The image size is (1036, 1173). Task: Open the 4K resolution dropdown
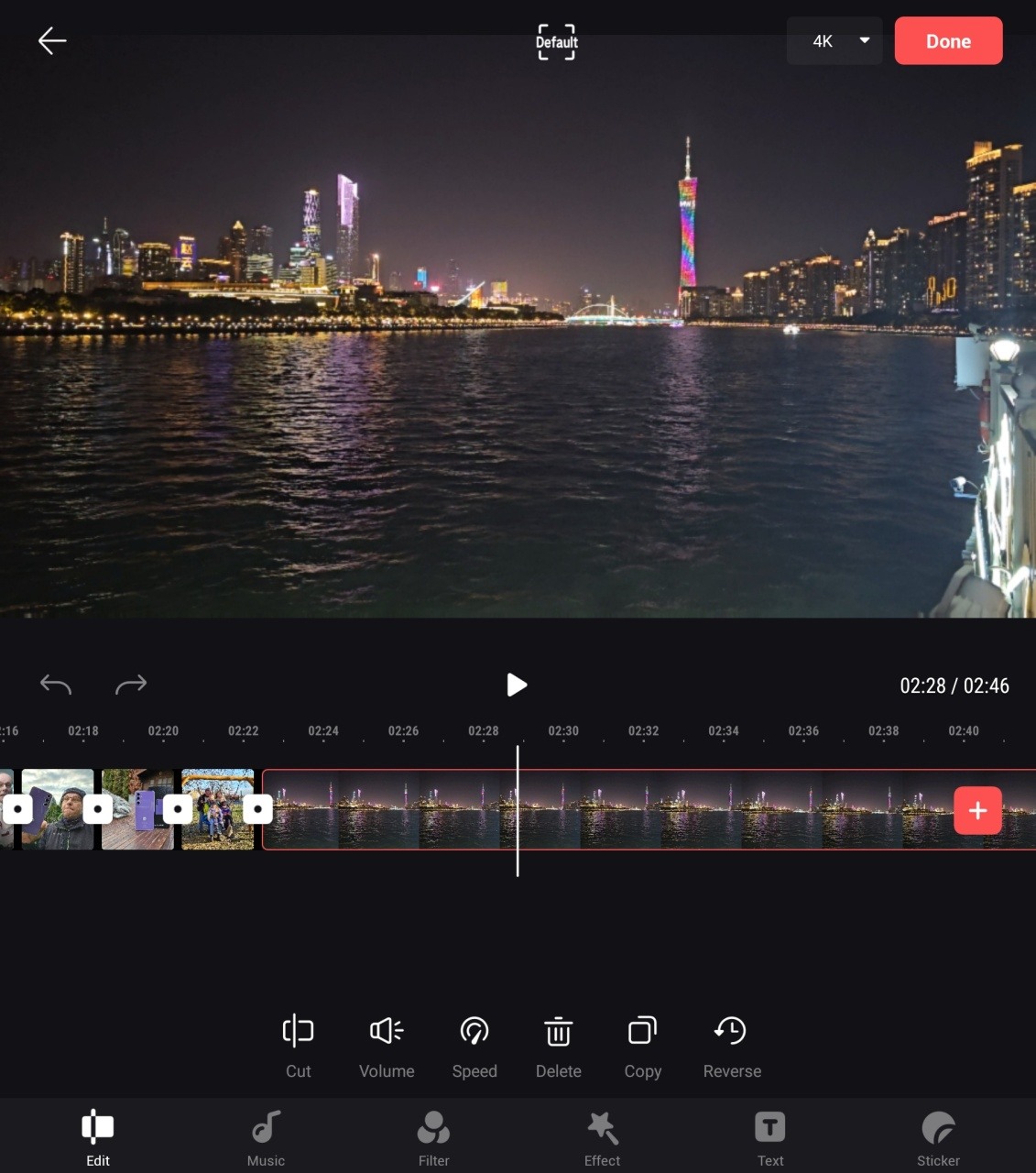click(x=834, y=41)
